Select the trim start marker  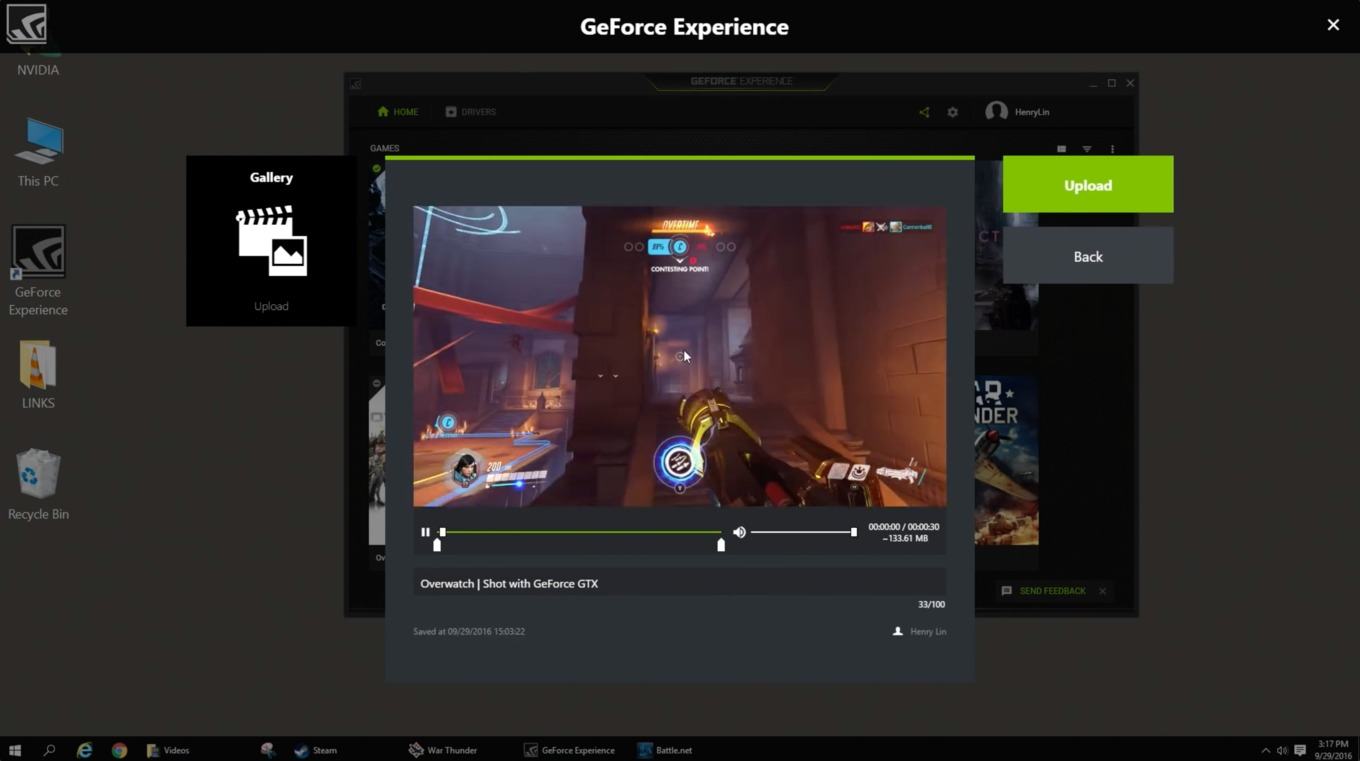click(x=437, y=545)
